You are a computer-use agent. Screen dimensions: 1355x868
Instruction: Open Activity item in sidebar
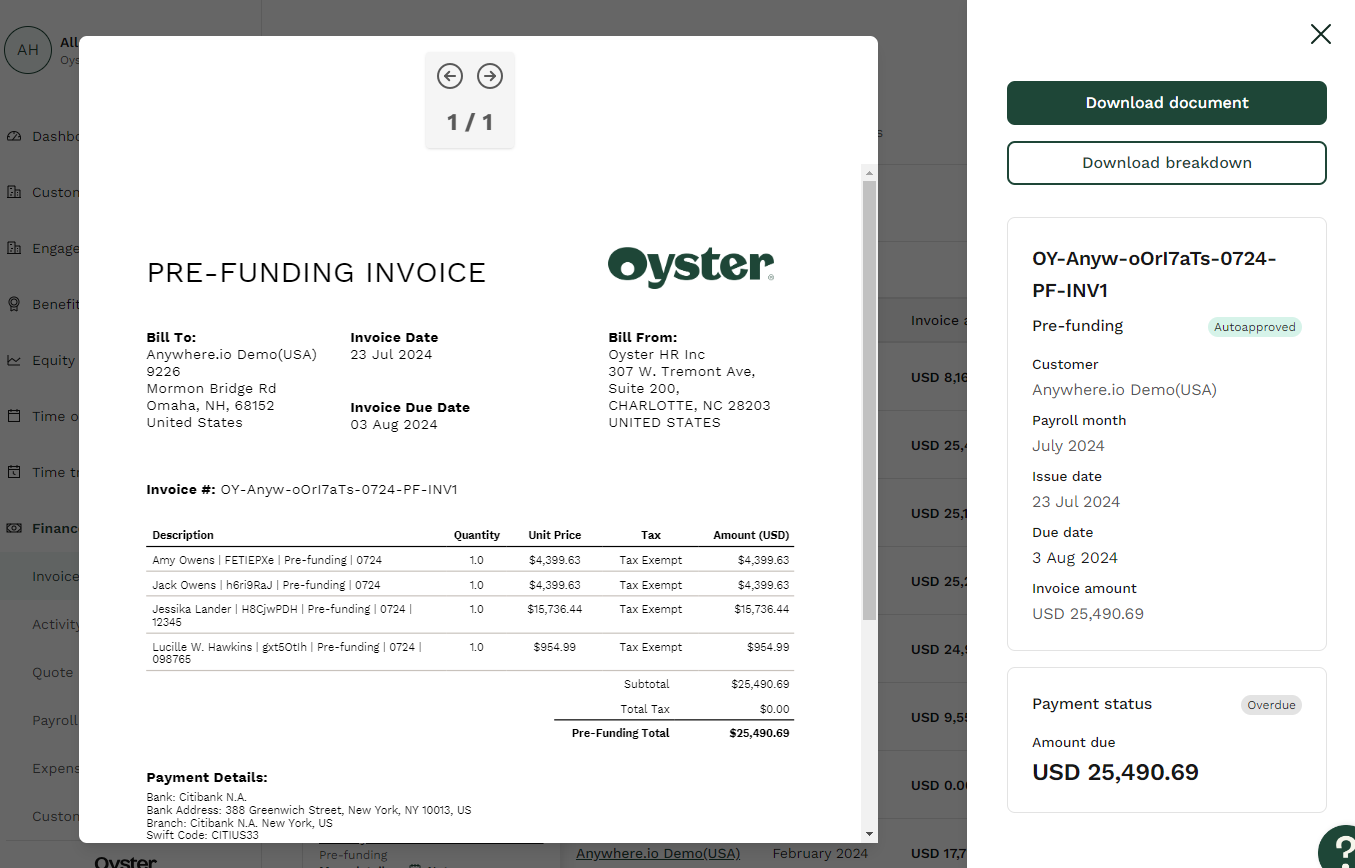56,624
